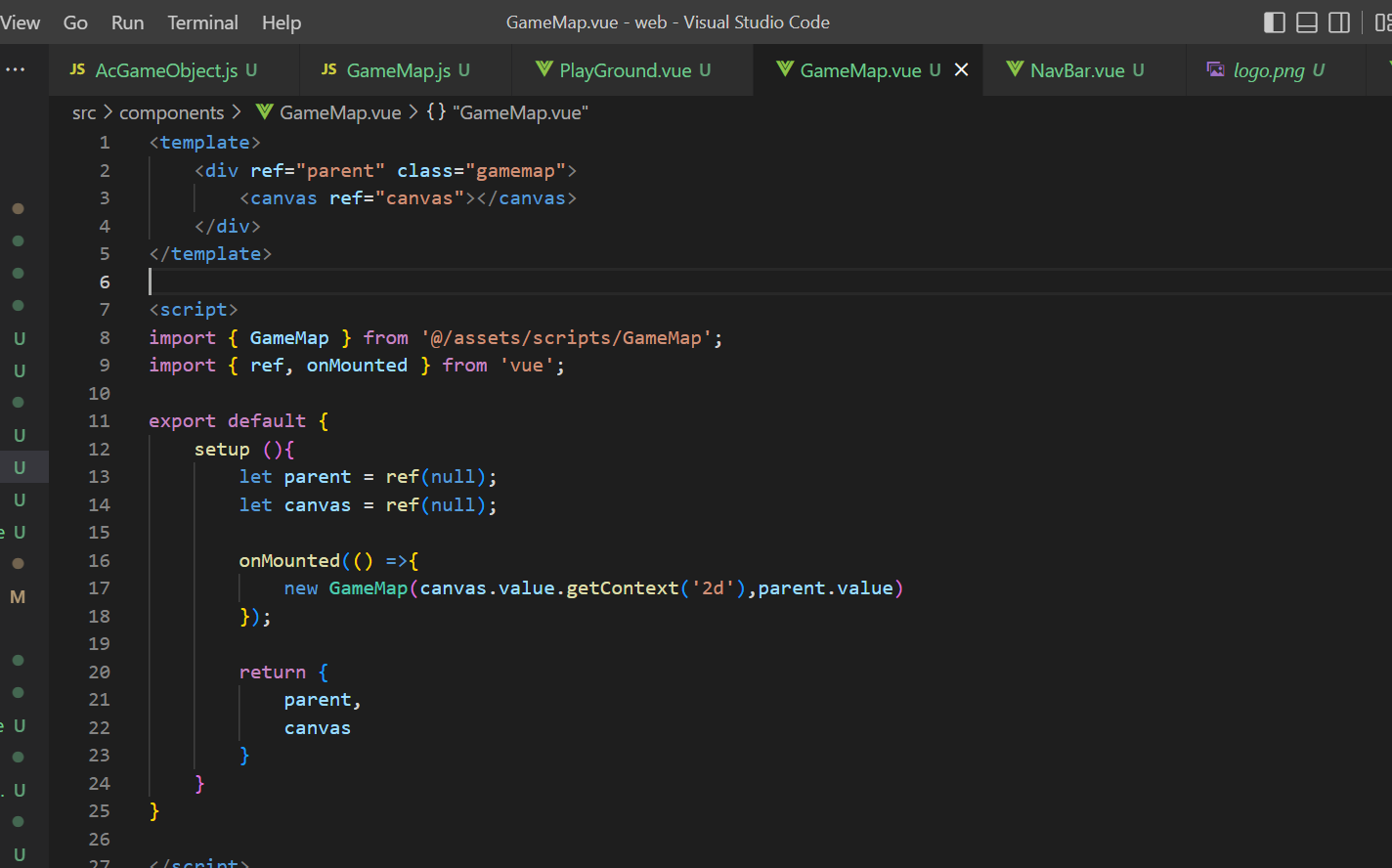Click the 'vue' module string
1392x868 pixels.
point(527,366)
